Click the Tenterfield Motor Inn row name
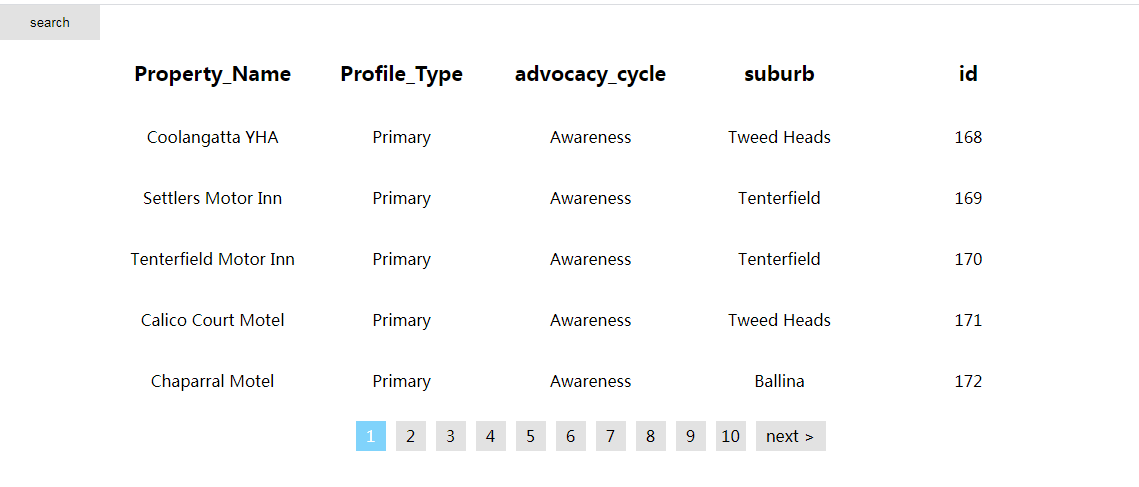This screenshot has height=487, width=1139. pos(213,259)
